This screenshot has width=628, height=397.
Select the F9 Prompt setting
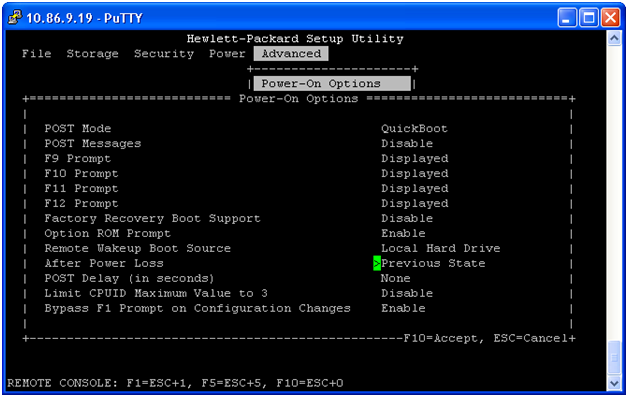click(x=77, y=159)
